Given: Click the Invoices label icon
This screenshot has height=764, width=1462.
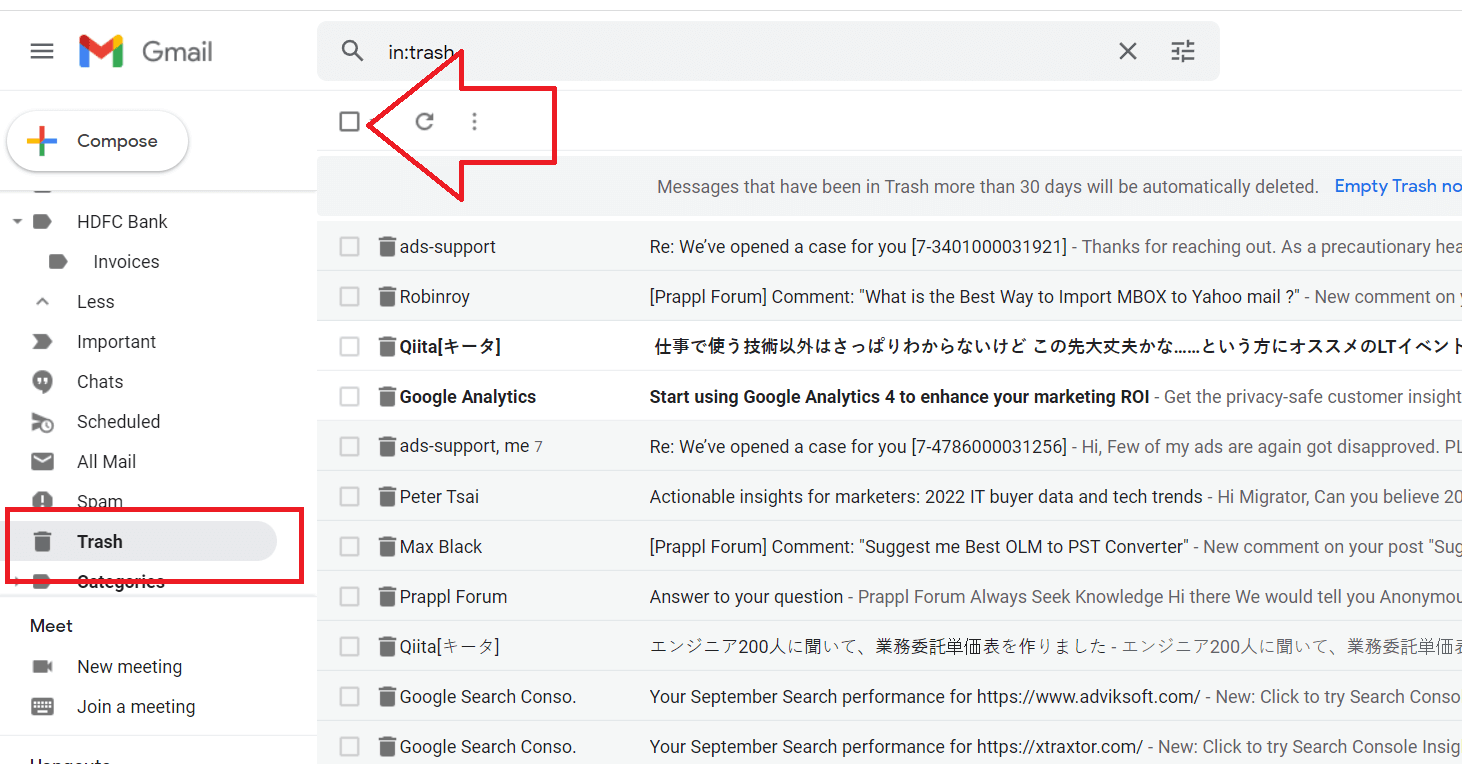Looking at the screenshot, I should point(58,262).
